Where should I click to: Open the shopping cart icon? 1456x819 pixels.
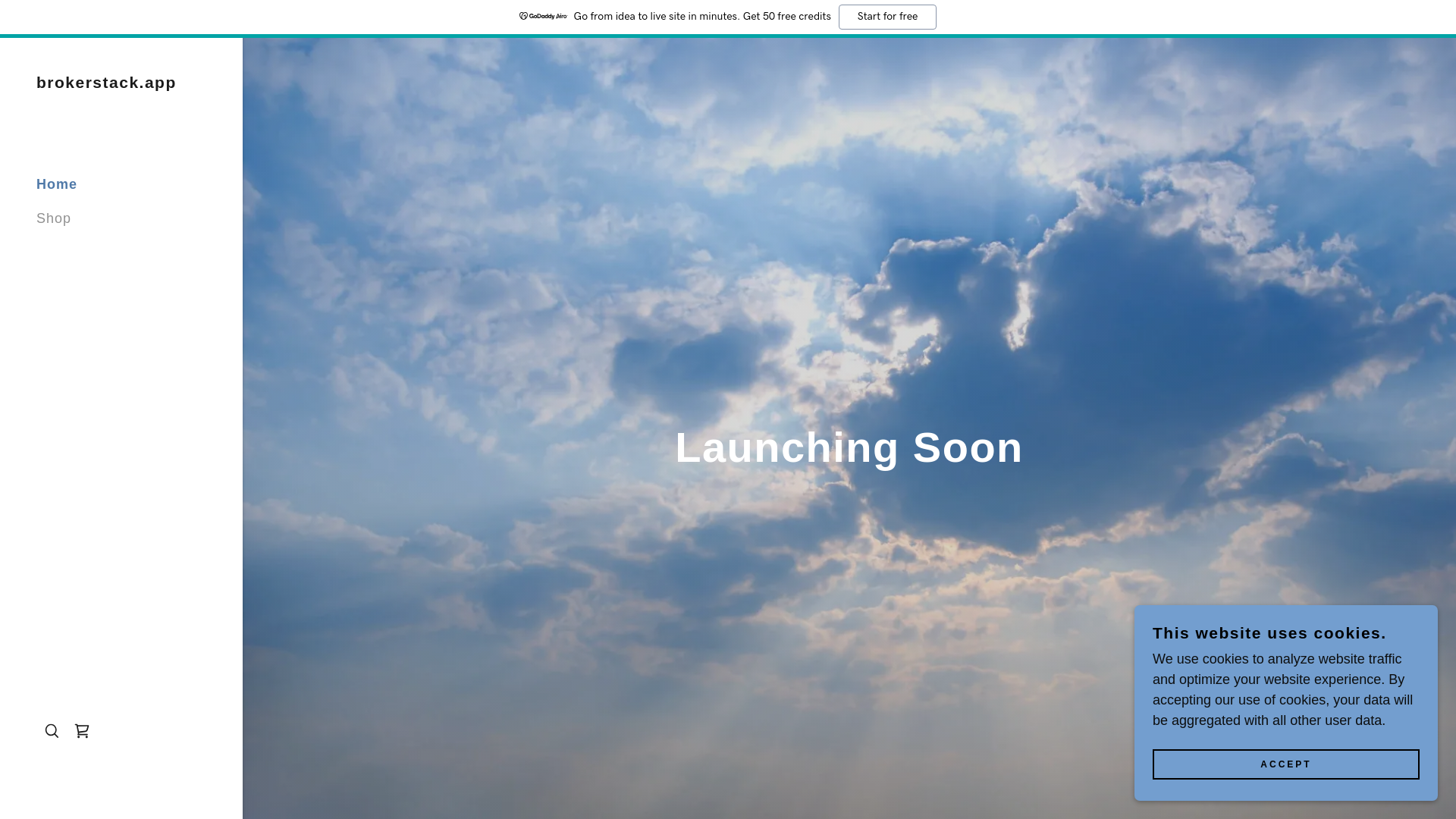click(x=82, y=731)
